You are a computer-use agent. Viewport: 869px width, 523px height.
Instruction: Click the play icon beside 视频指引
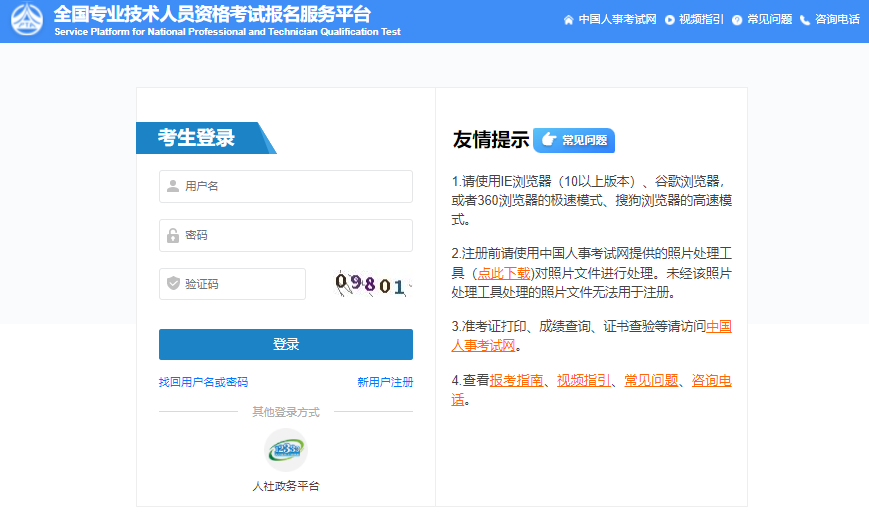pos(669,20)
